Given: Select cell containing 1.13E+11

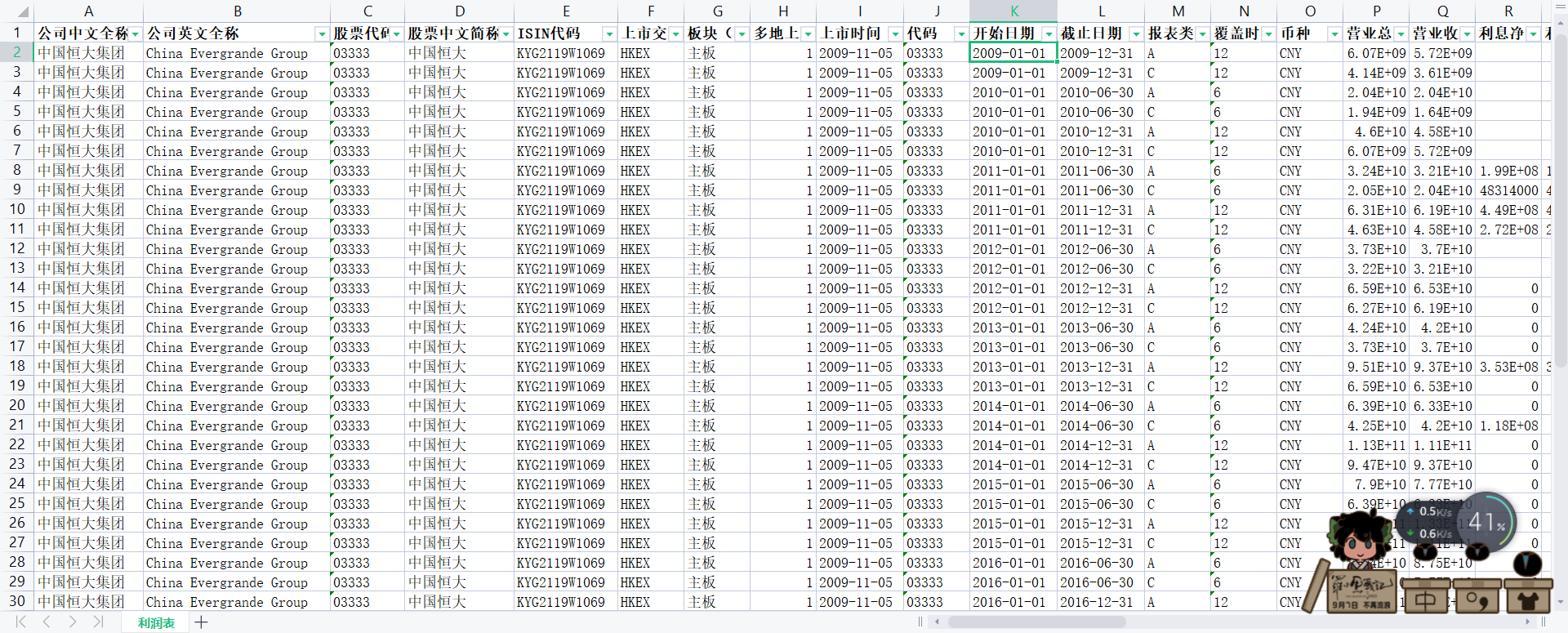Looking at the screenshot, I should click(x=1376, y=445).
